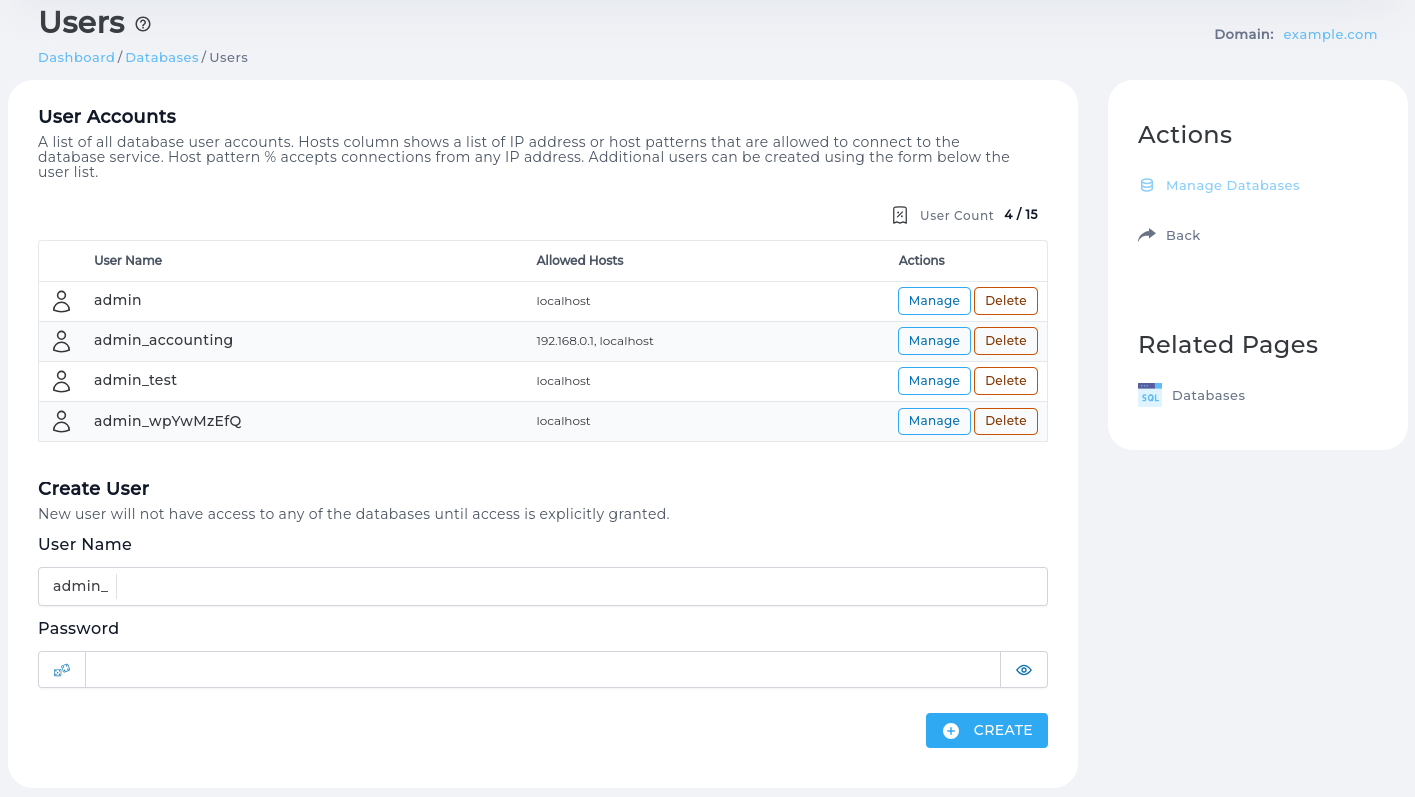Open the Dashboard breadcrumb link

point(76,57)
